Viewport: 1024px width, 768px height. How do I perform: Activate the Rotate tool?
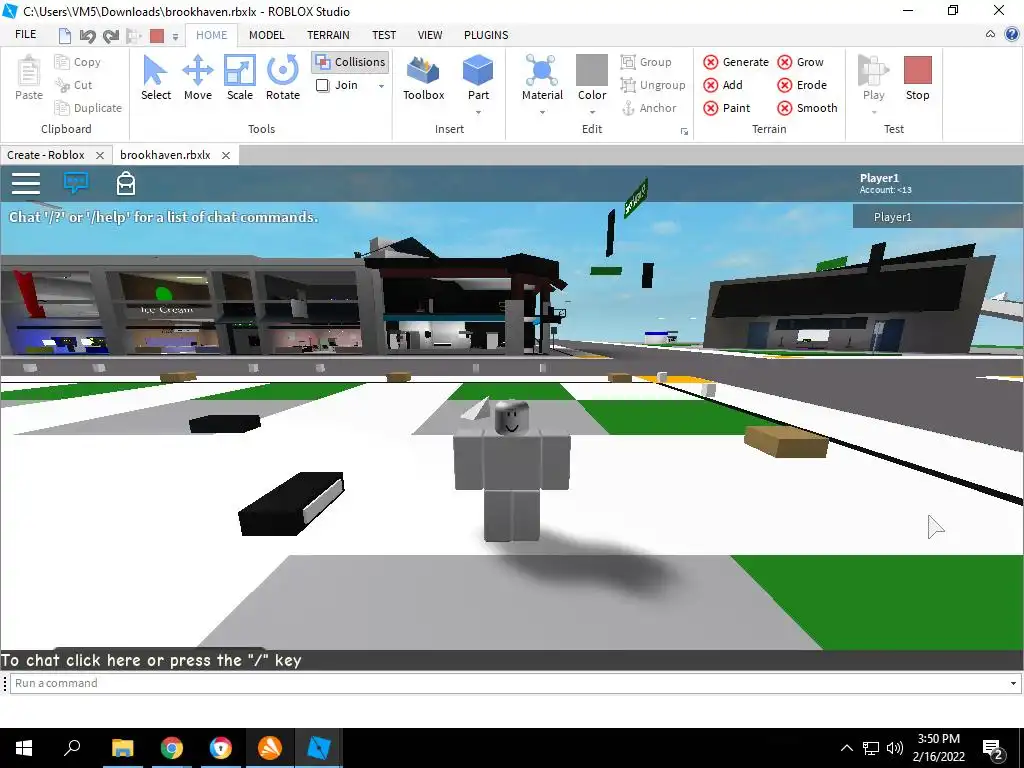[283, 77]
